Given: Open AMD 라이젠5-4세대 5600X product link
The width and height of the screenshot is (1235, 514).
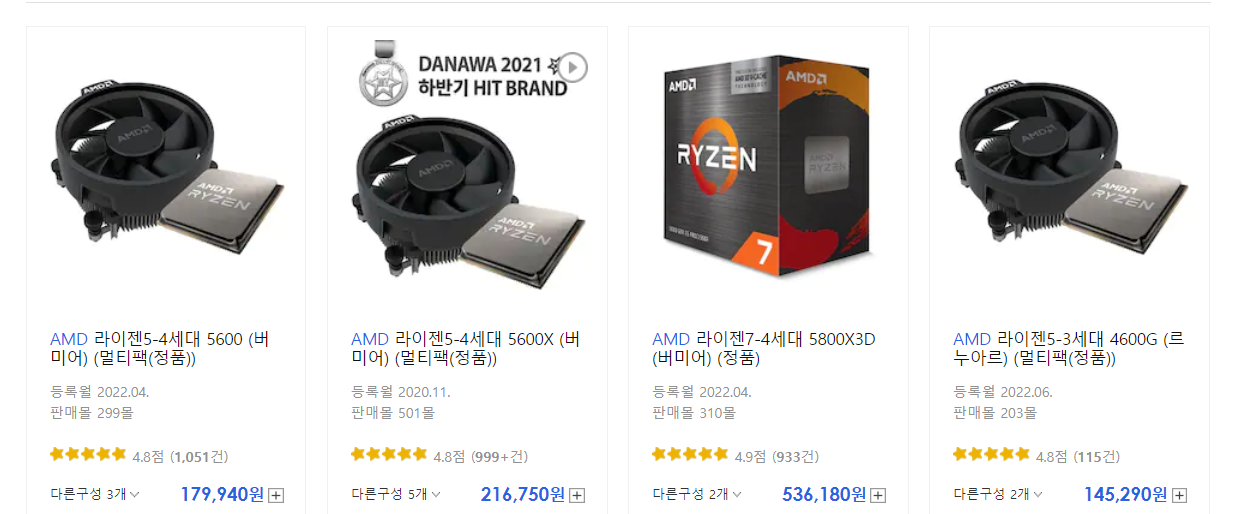Looking at the screenshot, I should [x=465, y=348].
